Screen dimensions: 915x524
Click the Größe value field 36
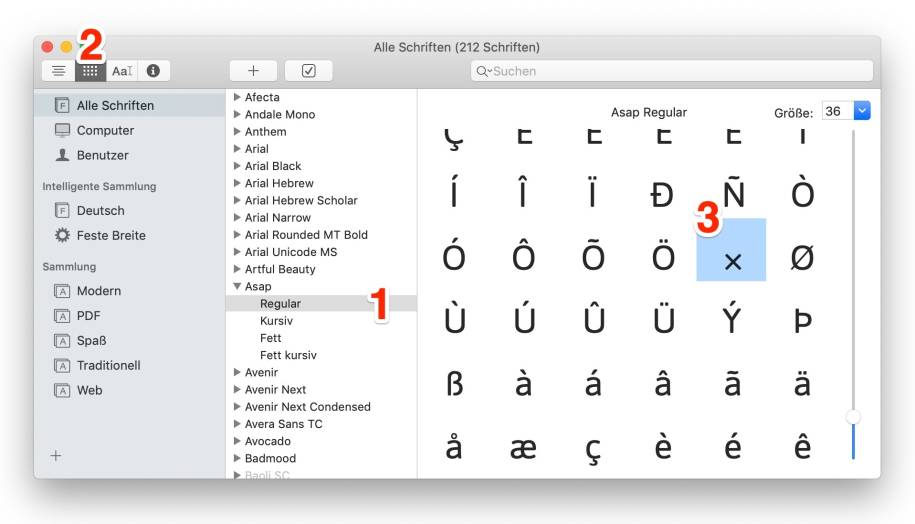[838, 111]
